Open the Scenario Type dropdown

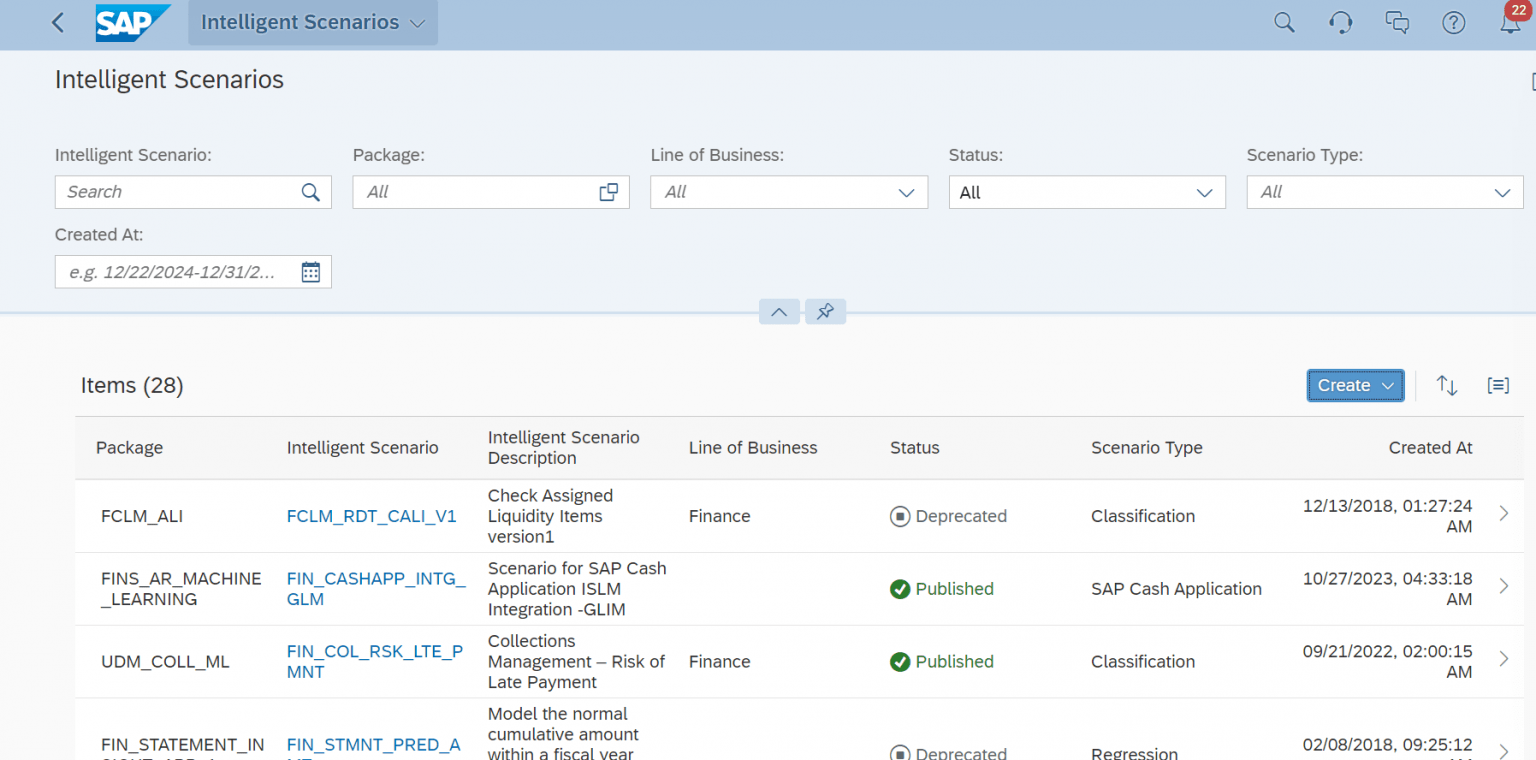(1501, 191)
